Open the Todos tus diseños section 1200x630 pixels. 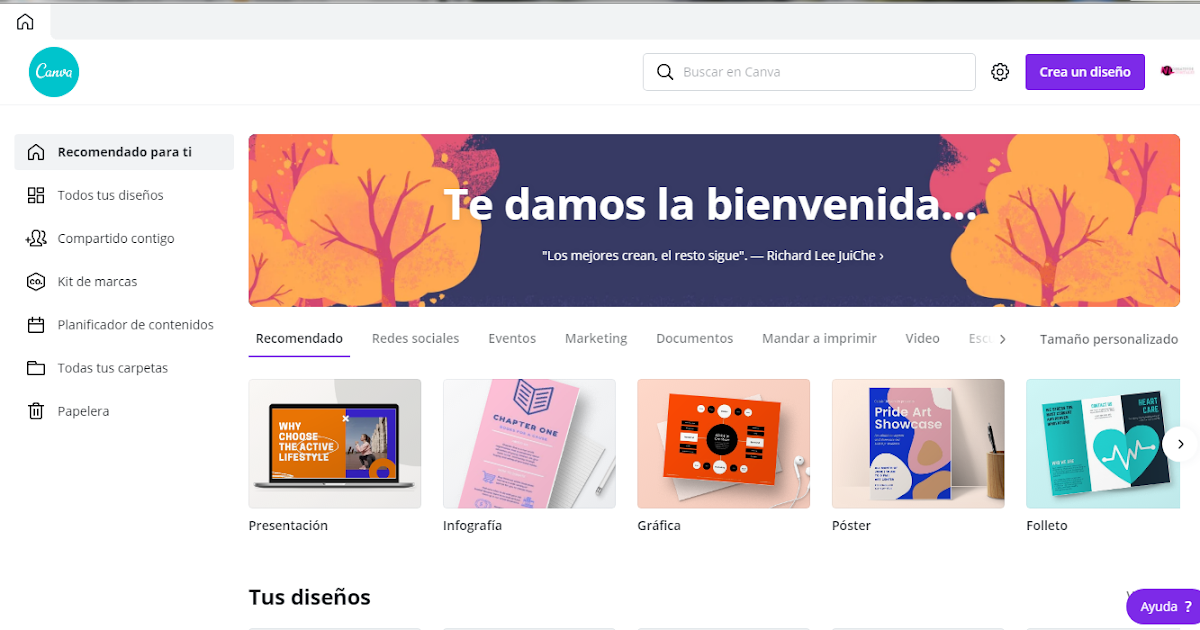110,195
